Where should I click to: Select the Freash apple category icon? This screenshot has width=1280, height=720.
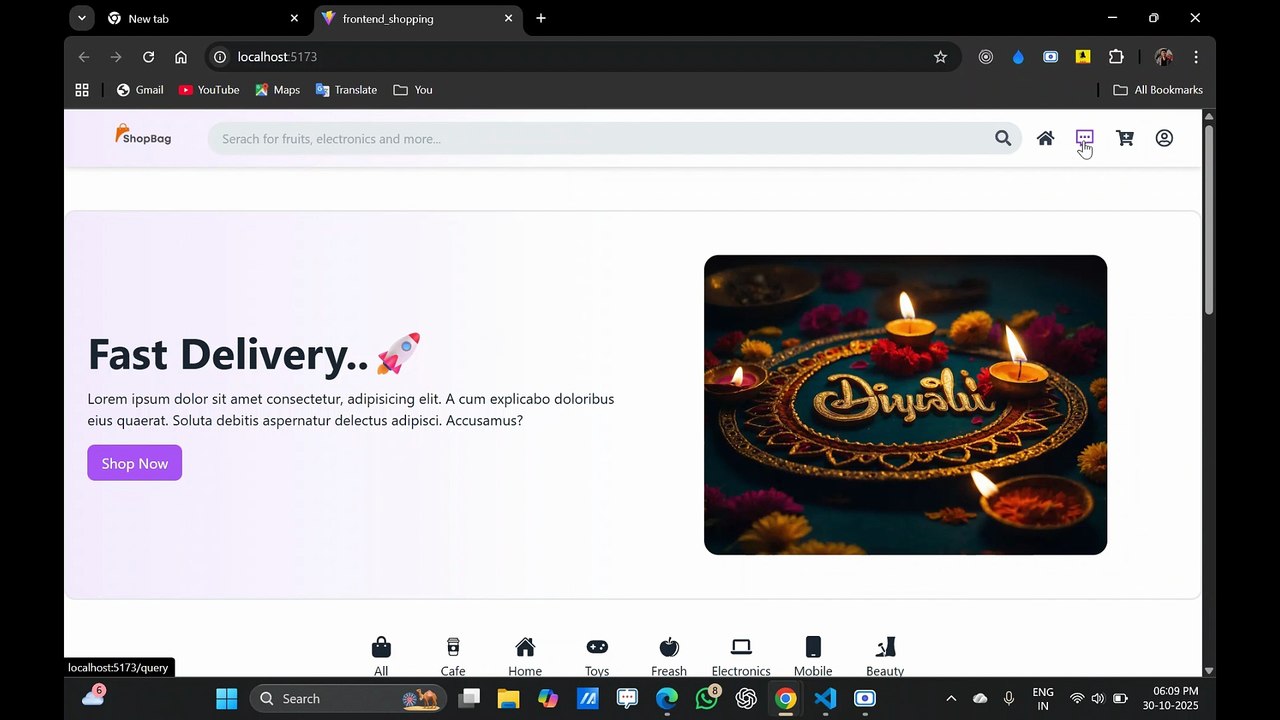(669, 647)
